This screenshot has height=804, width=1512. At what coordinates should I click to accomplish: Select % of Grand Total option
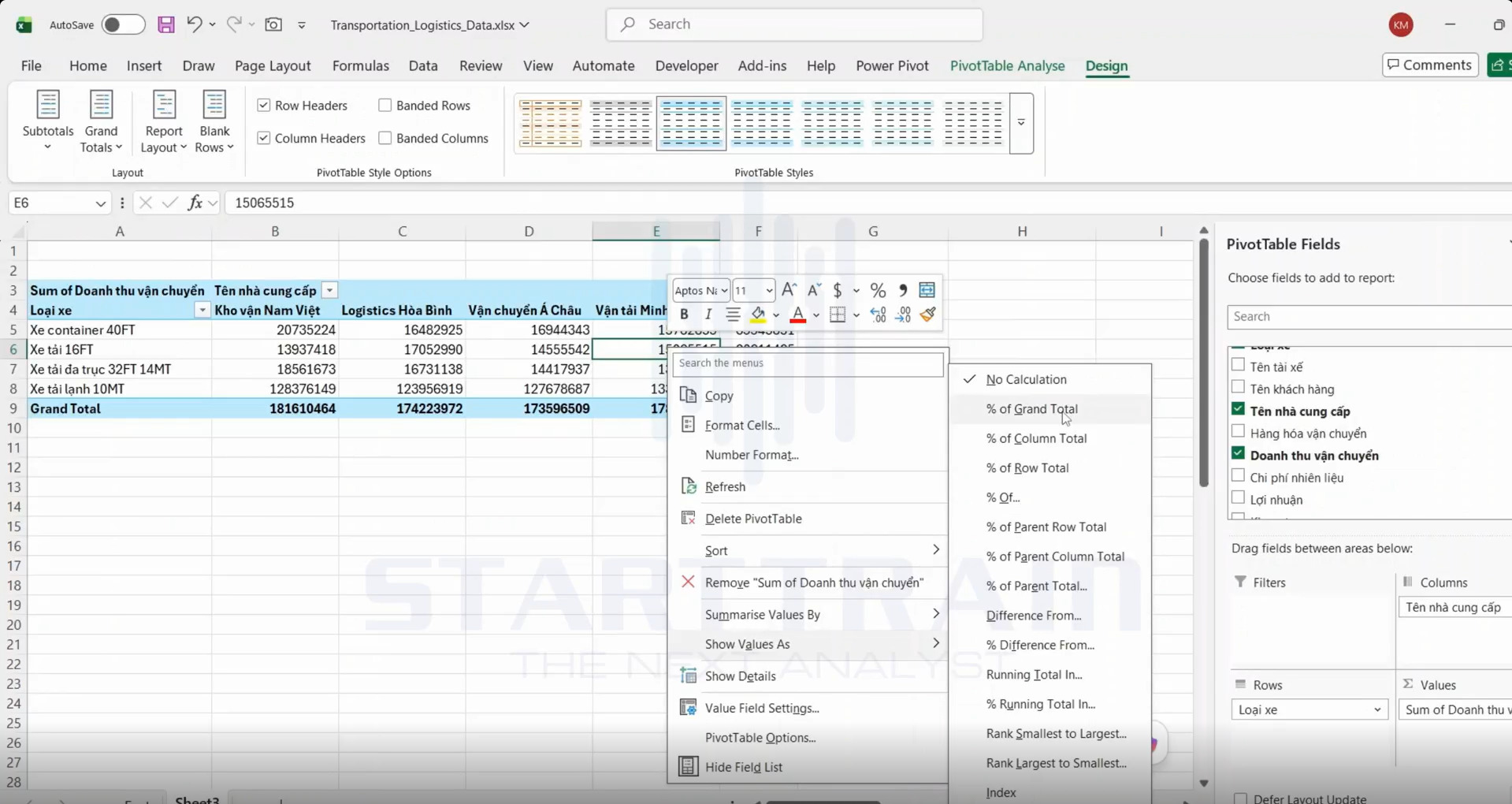click(x=1031, y=409)
